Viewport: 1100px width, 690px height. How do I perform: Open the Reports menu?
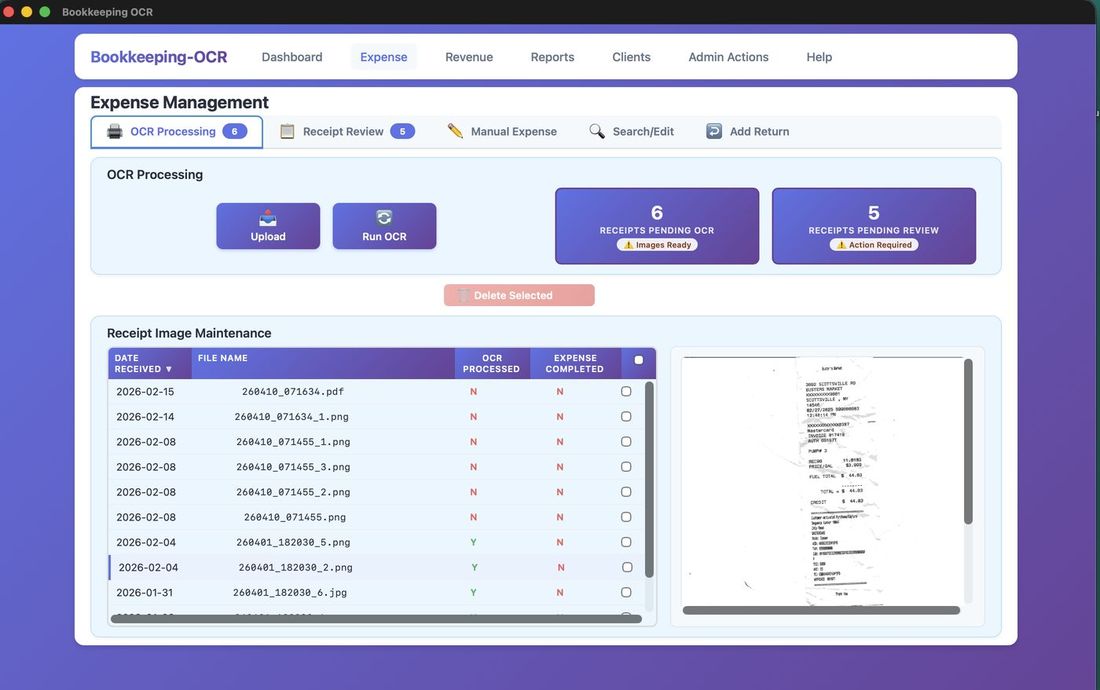point(552,57)
